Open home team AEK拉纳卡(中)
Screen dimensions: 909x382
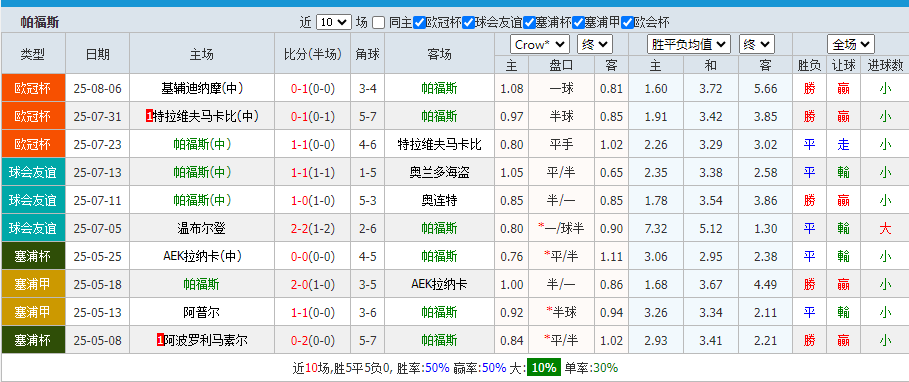click(x=202, y=256)
